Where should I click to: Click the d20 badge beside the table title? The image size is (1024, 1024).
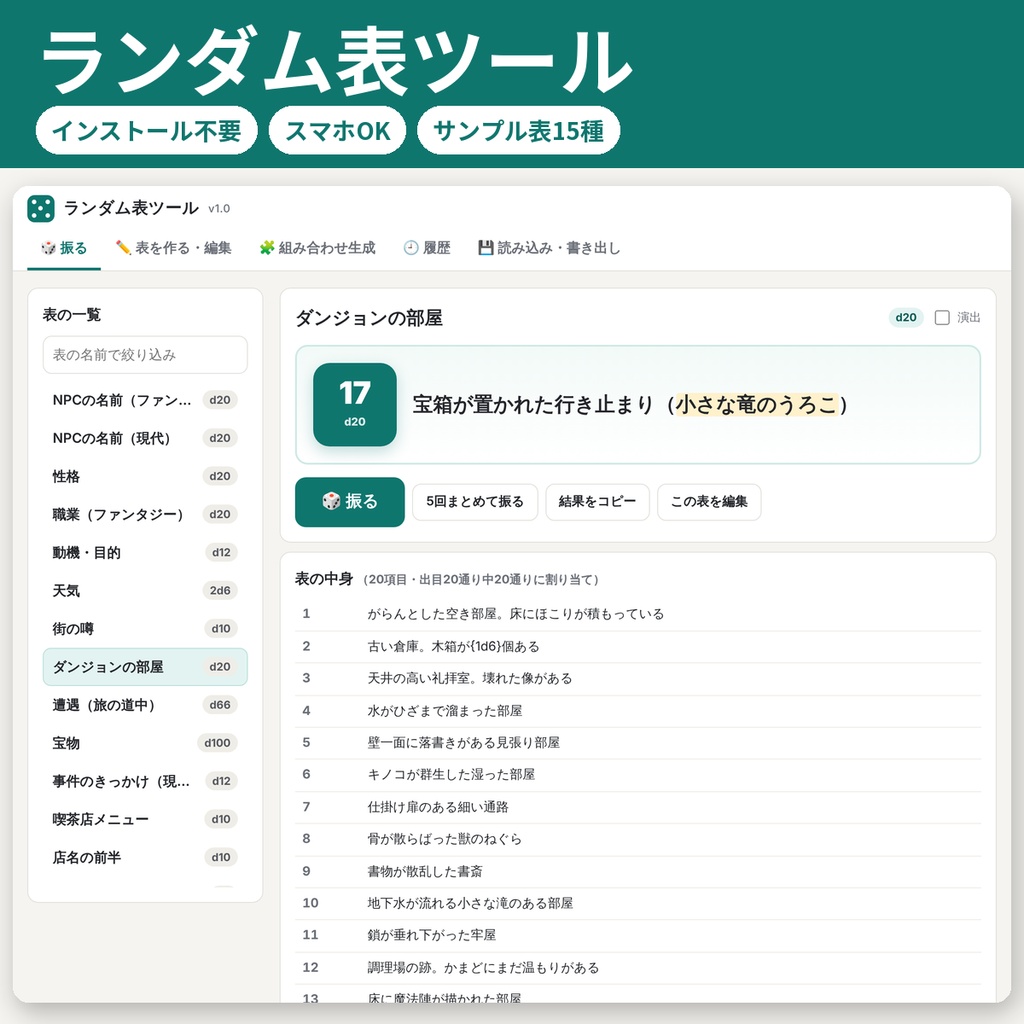coord(905,317)
